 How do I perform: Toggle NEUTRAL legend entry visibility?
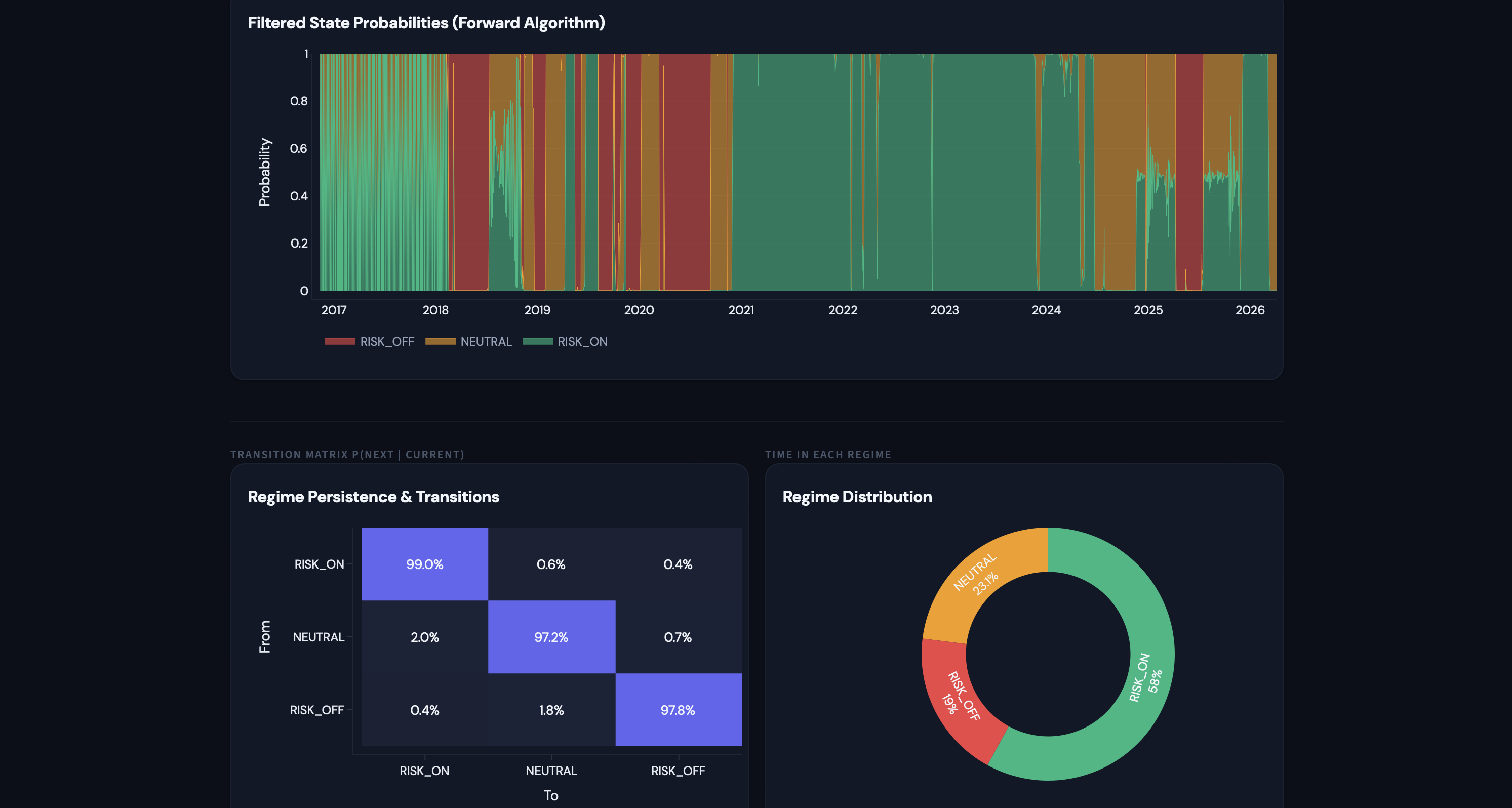coord(486,342)
